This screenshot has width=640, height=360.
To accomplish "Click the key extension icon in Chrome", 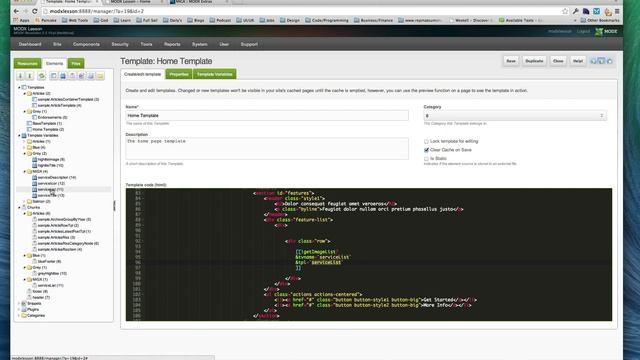I will [x=575, y=11].
